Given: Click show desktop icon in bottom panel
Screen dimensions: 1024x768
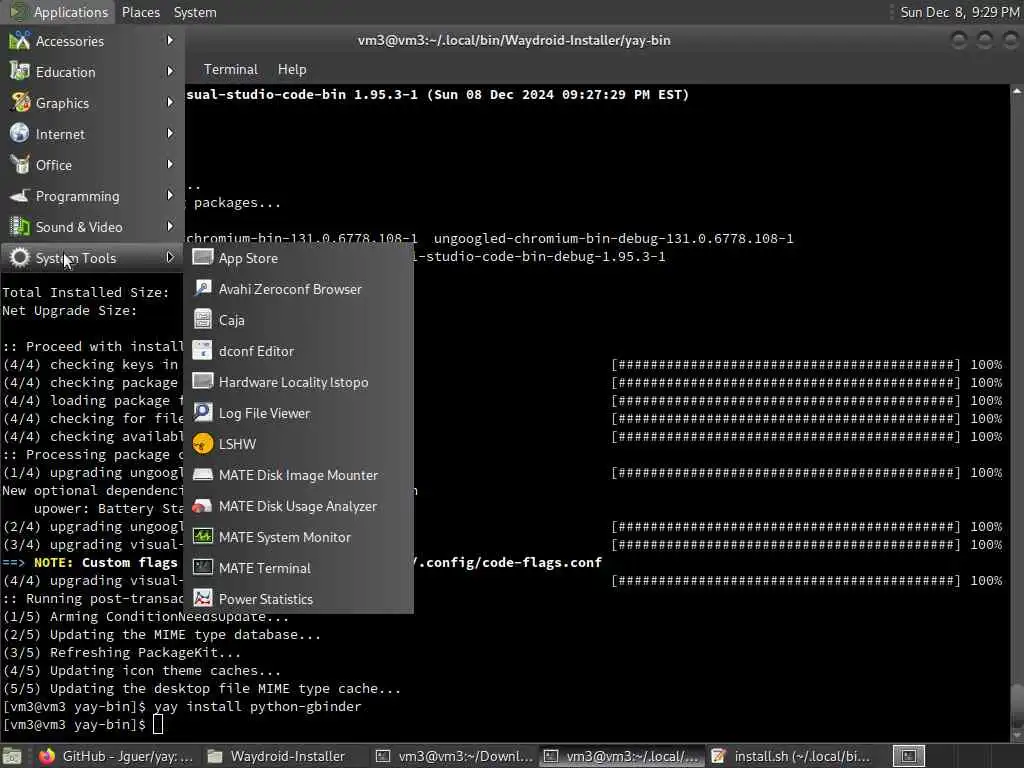Looking at the screenshot, I should 12,756.
